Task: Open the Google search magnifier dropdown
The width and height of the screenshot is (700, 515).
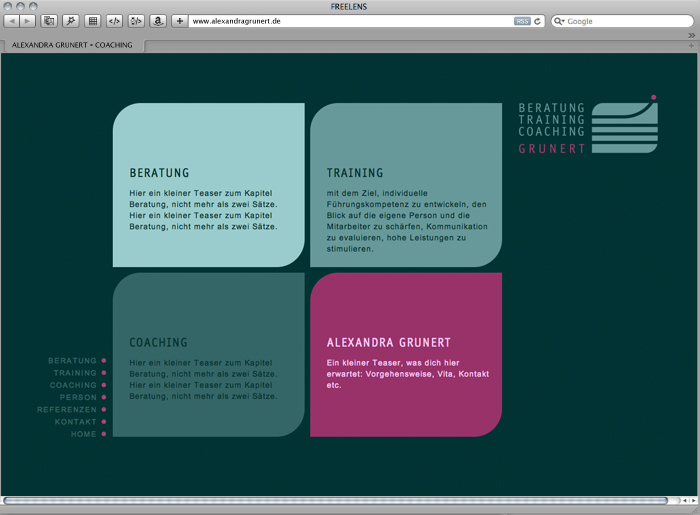Action: point(560,21)
